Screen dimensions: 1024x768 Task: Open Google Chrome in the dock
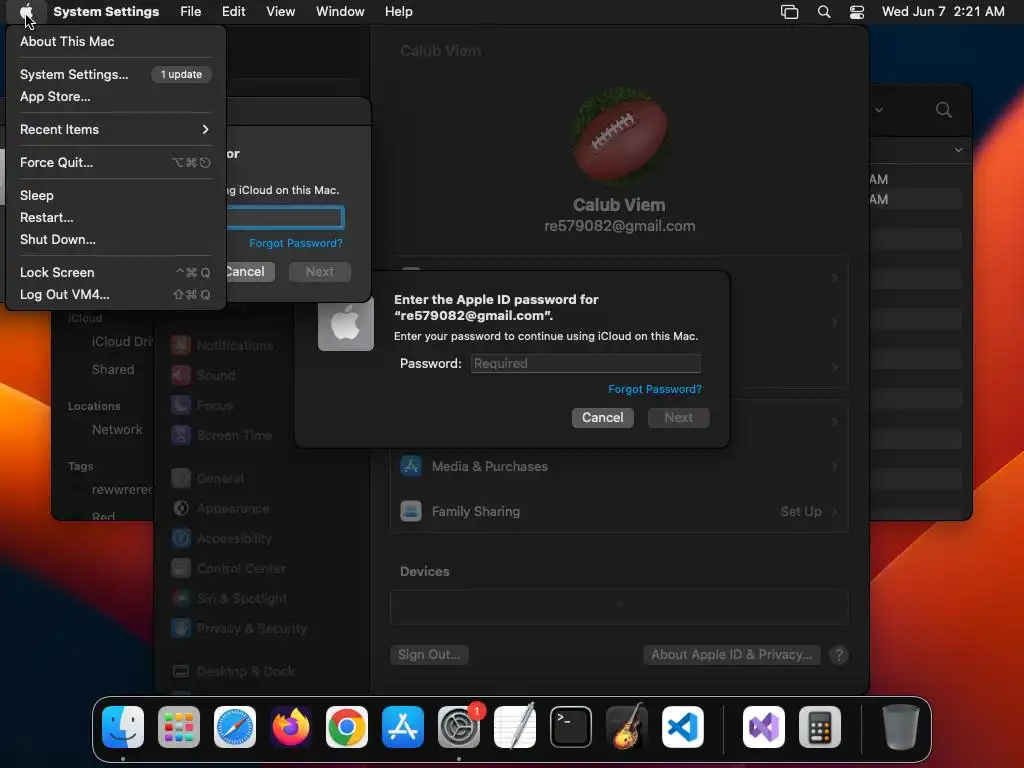[x=347, y=727]
